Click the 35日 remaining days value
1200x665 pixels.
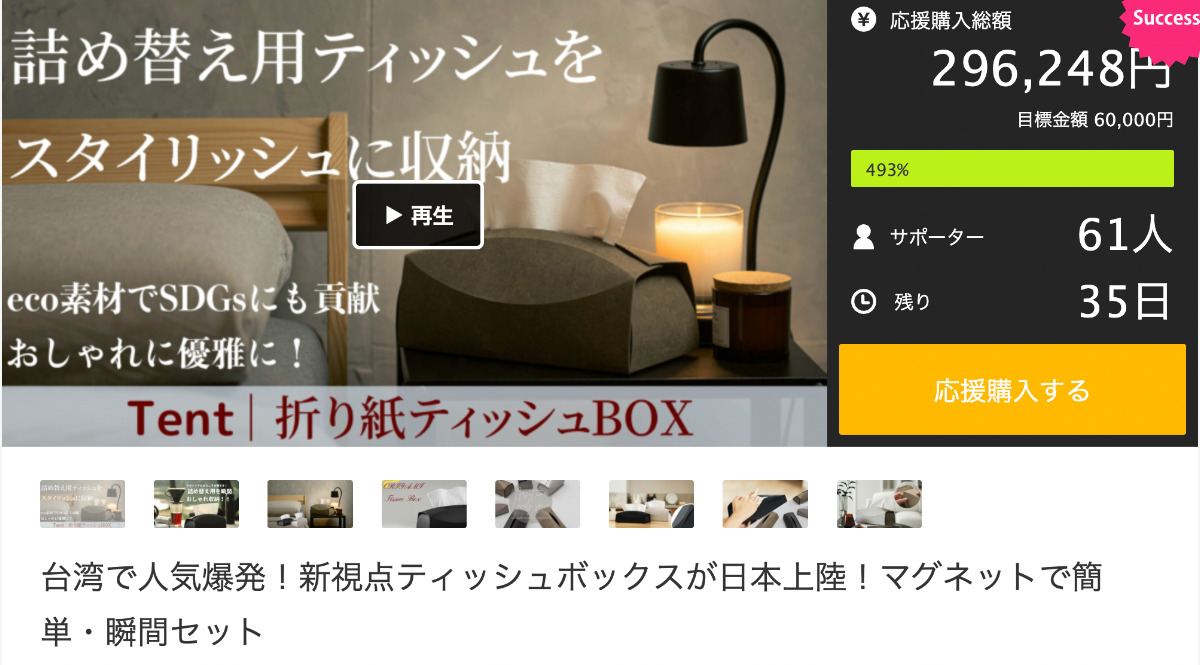click(x=1124, y=300)
